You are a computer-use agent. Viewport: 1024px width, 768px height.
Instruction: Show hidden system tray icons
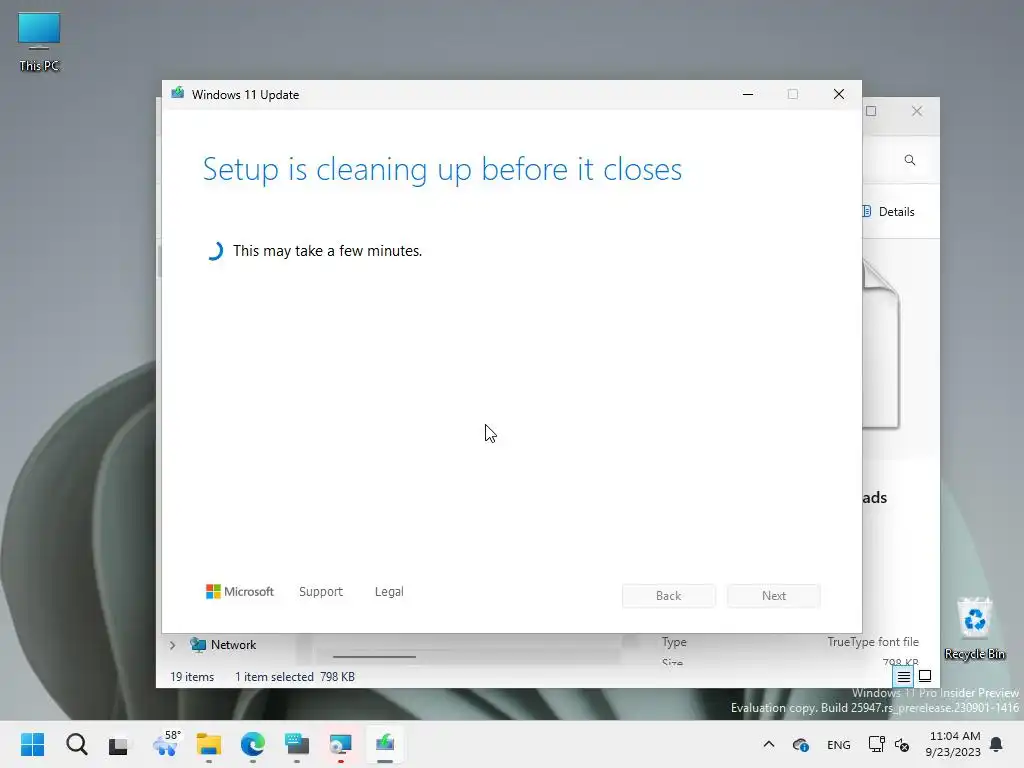pos(769,744)
